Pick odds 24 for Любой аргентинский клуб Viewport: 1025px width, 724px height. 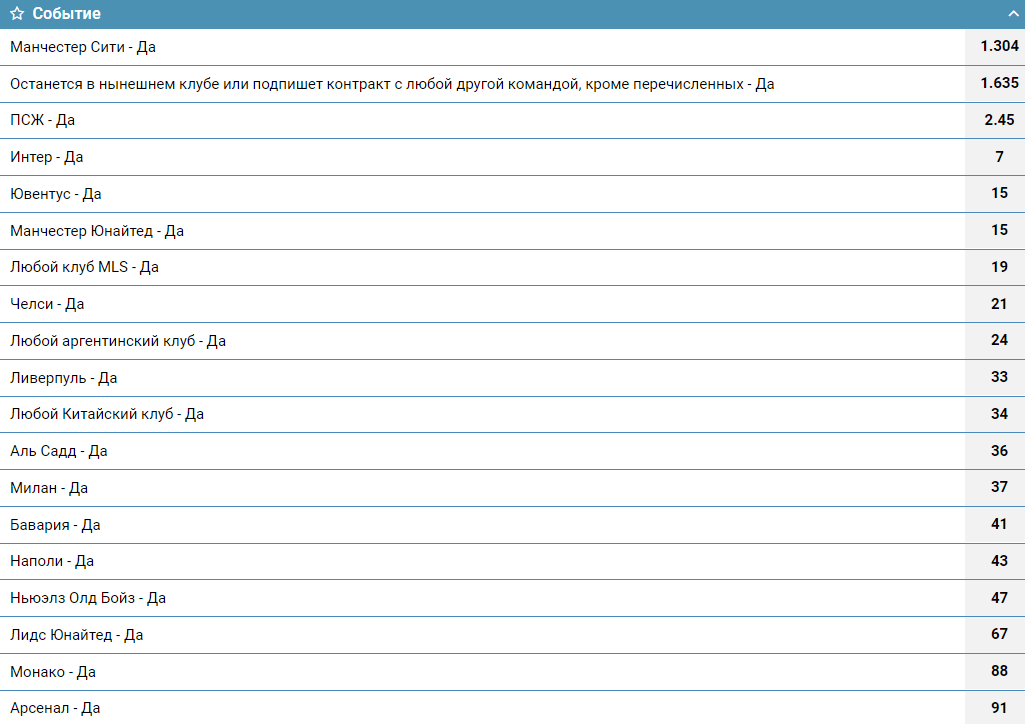(x=995, y=340)
